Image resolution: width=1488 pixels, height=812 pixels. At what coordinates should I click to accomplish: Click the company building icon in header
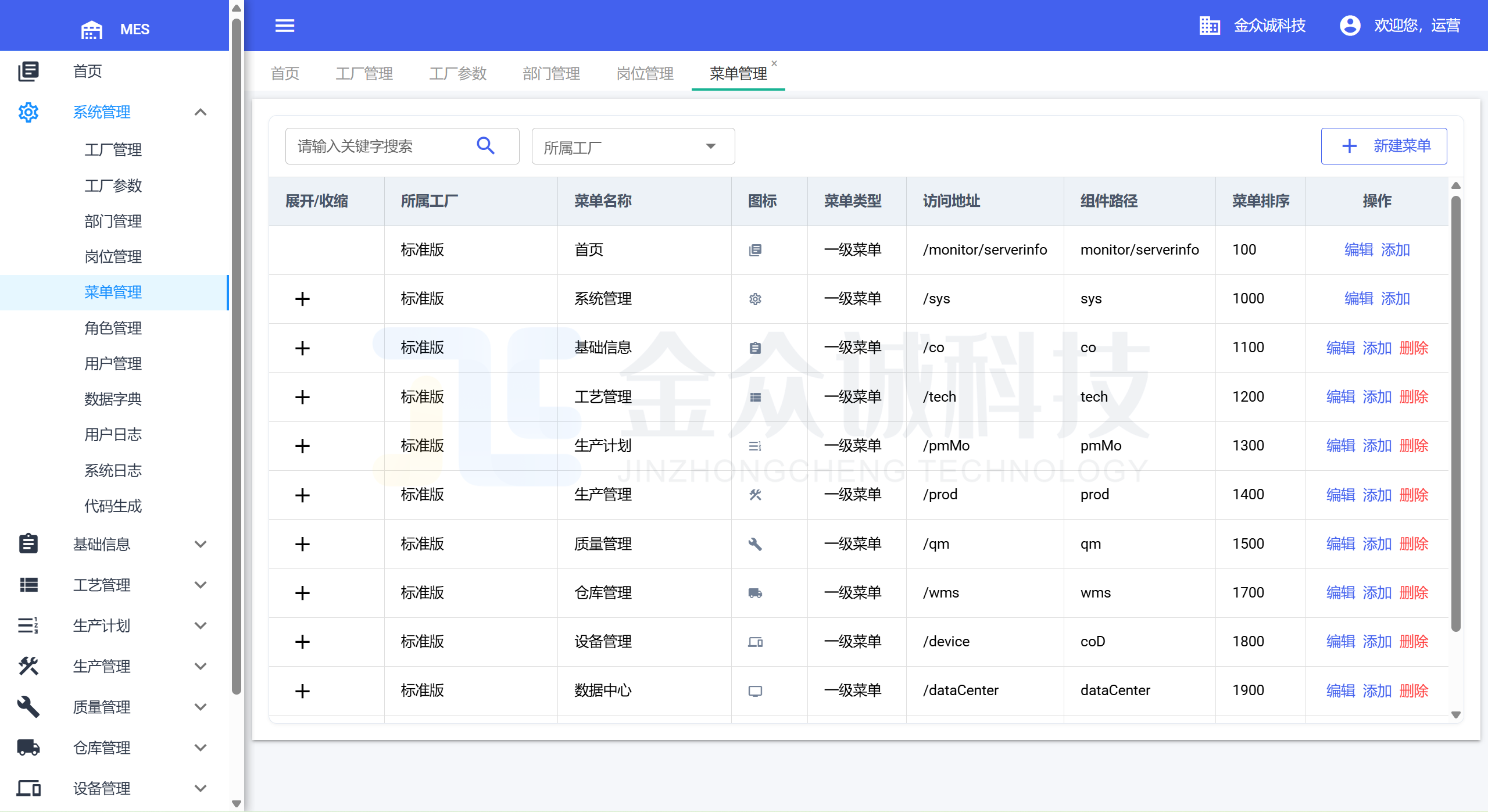1210,26
